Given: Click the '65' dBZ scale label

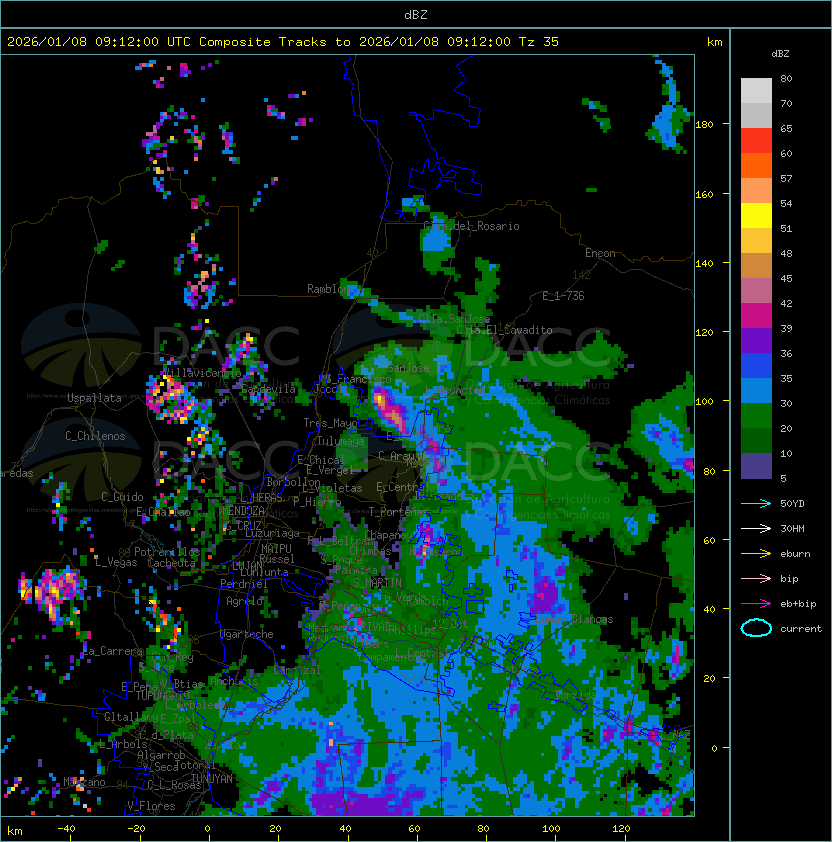Looking at the screenshot, I should click(786, 128).
